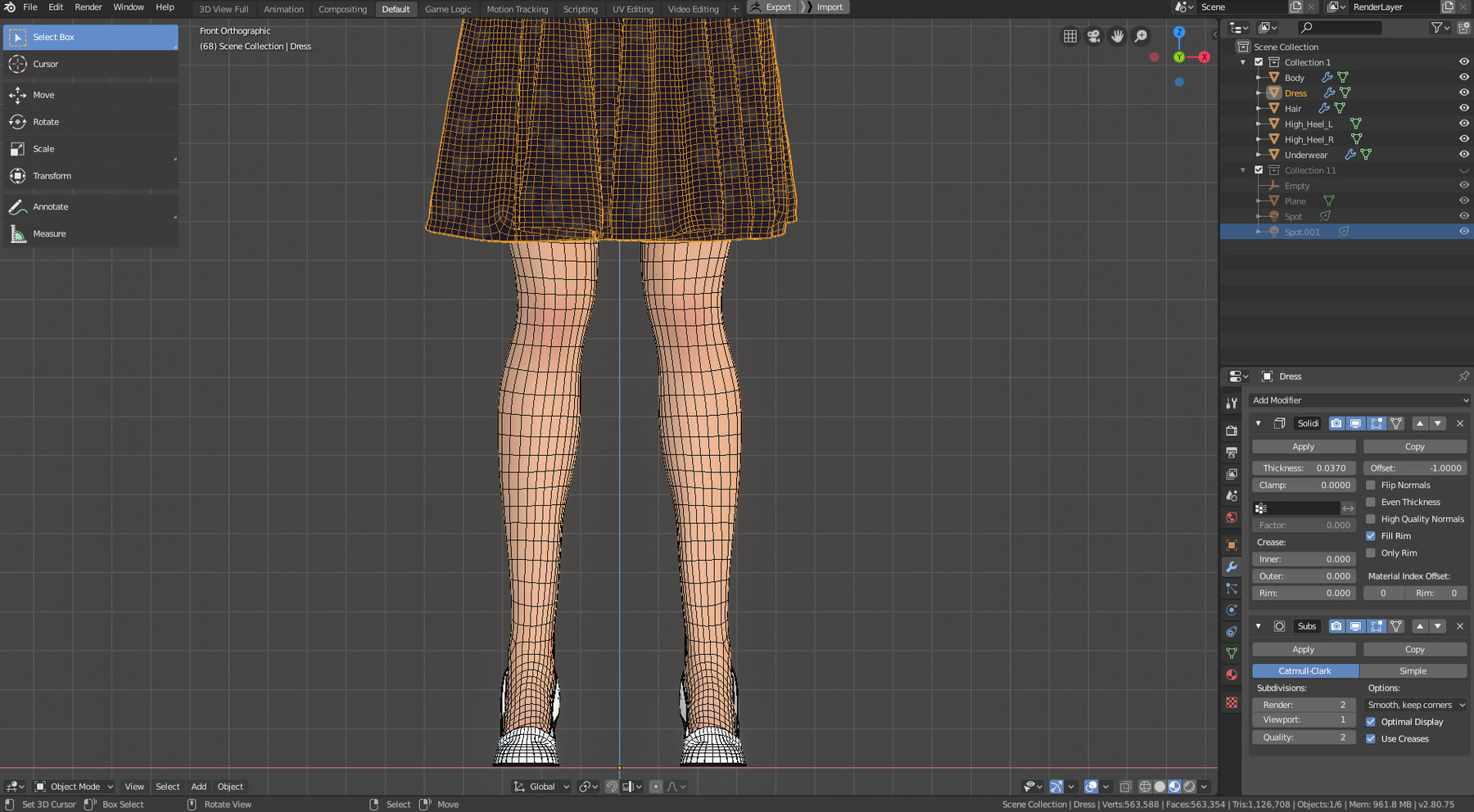Screen dimensions: 1474x812
Task: Hide the Hair object in outliner
Action: coord(1464,108)
